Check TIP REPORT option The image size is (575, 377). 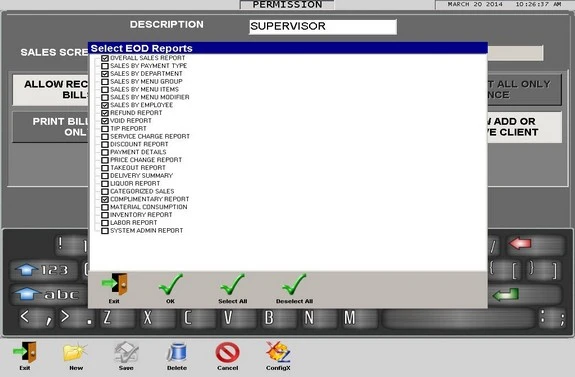105,129
